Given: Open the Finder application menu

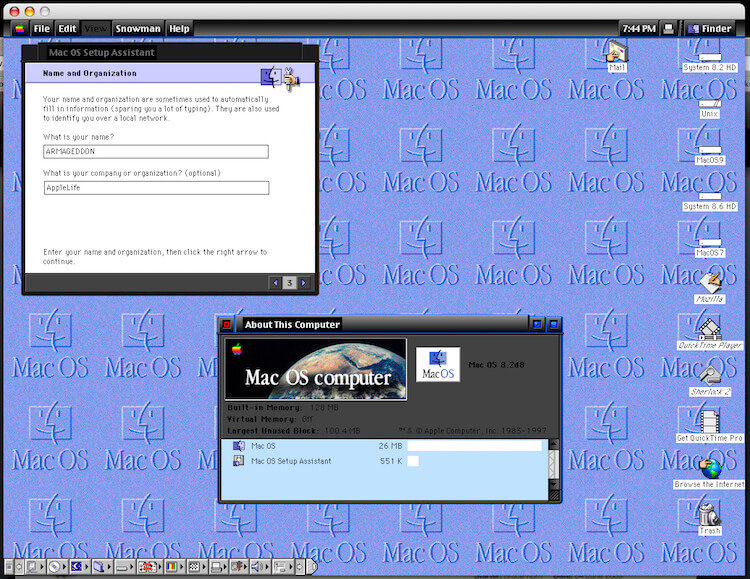Looking at the screenshot, I should [x=710, y=29].
